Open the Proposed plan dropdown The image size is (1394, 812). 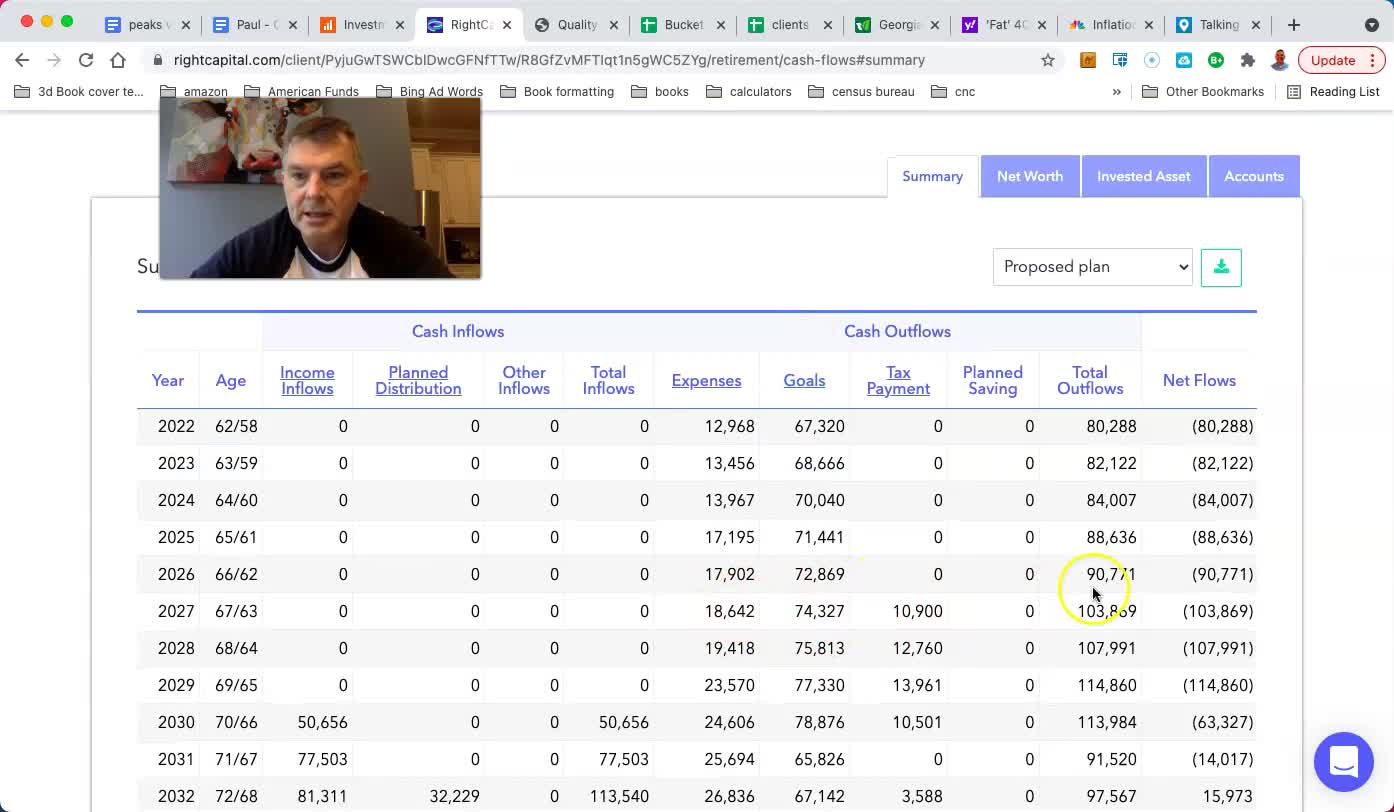(1092, 267)
